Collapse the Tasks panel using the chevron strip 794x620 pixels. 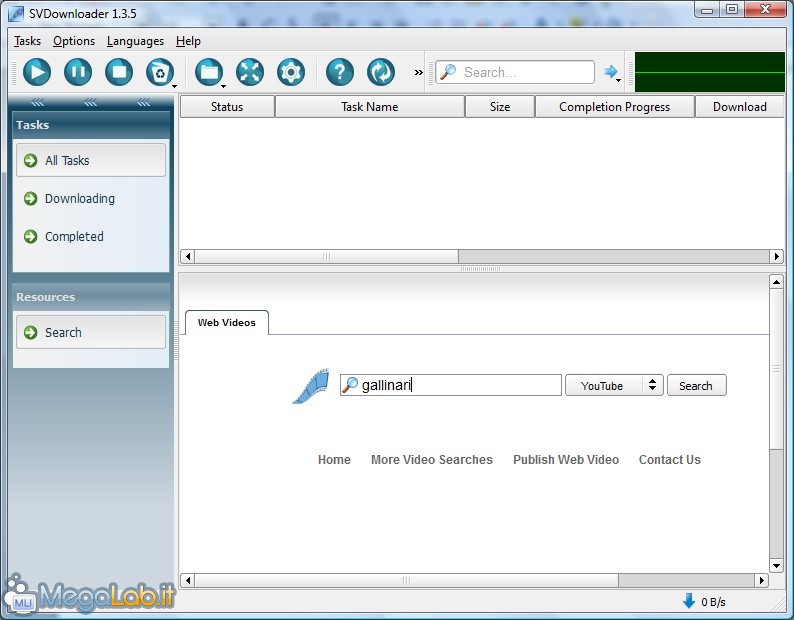click(91, 103)
